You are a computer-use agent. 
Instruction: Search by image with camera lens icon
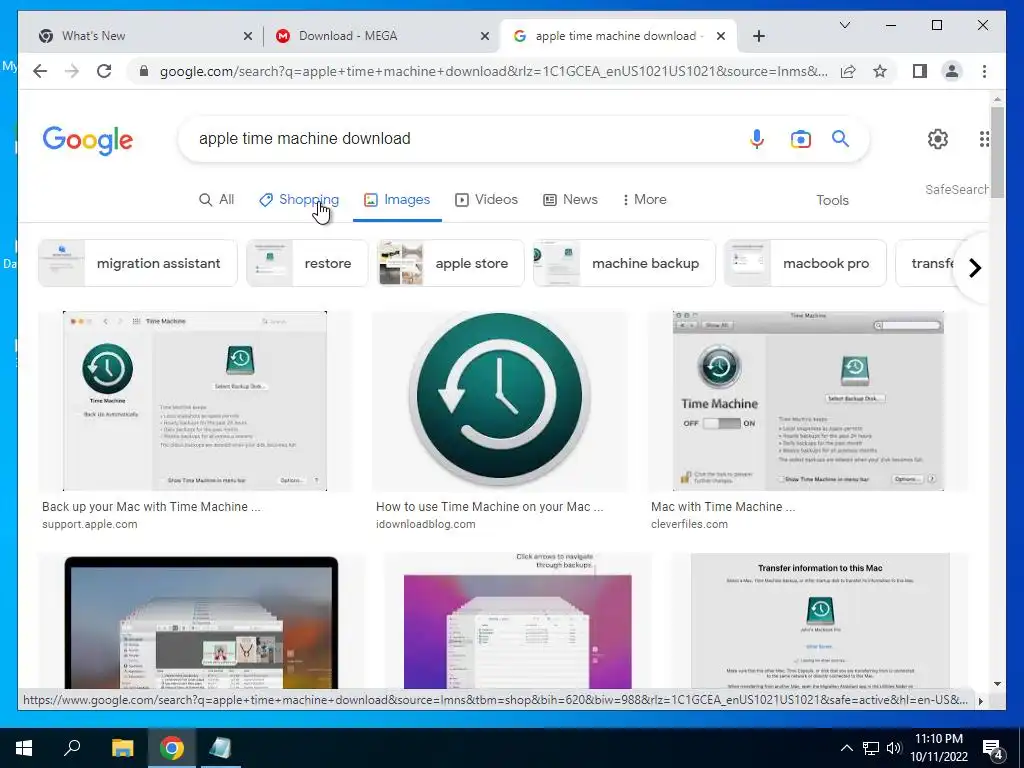point(801,138)
